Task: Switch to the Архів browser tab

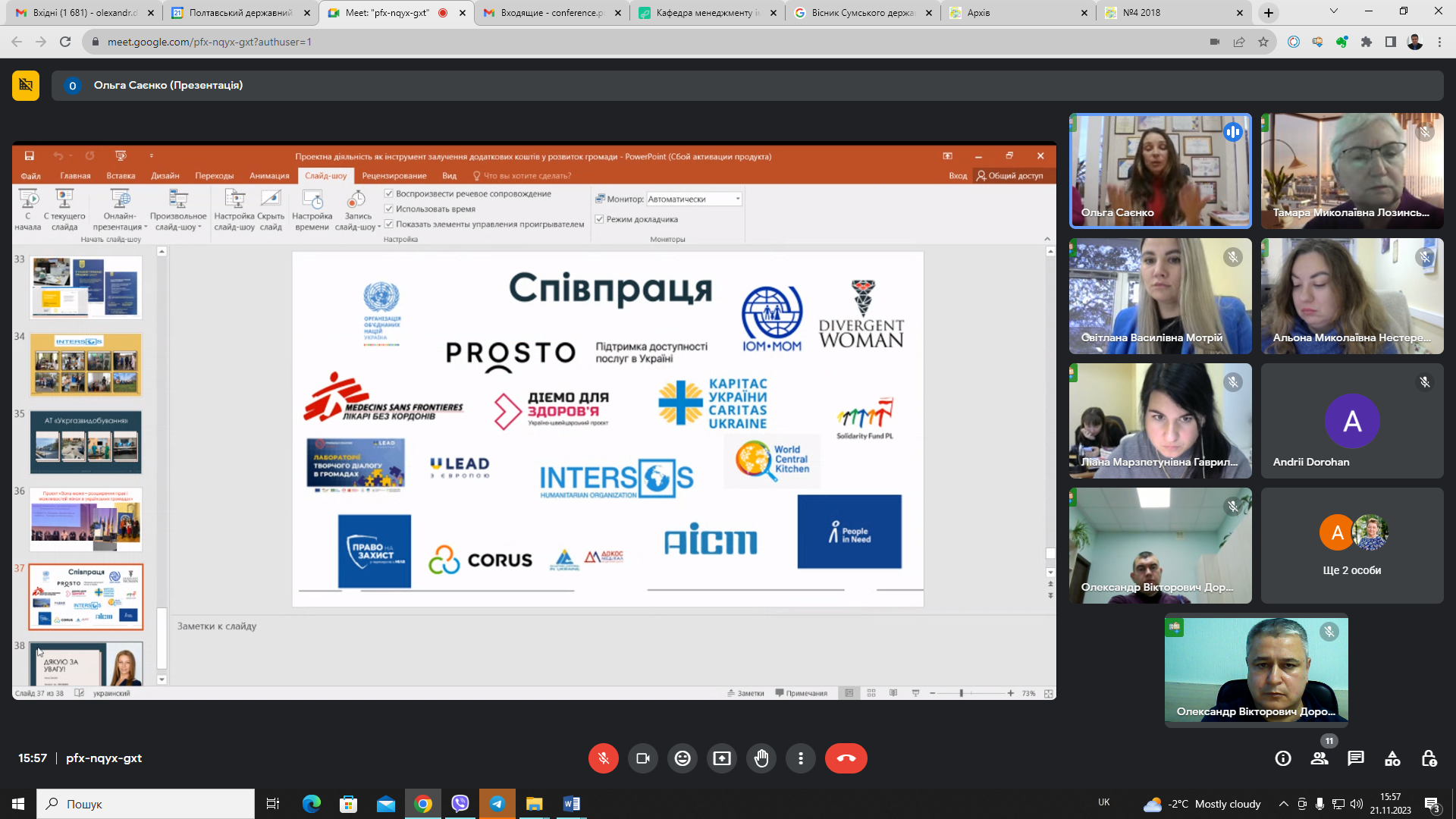Action: 1018,13
